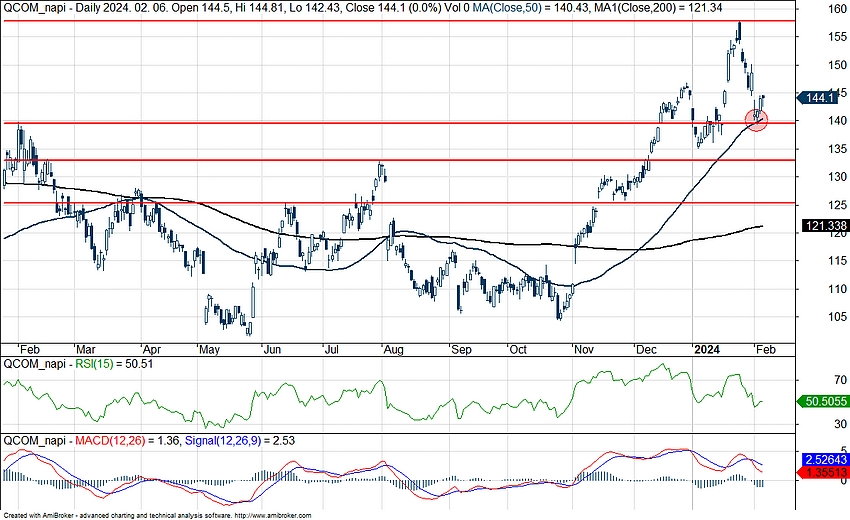The width and height of the screenshot is (850, 520).
Task: Click the 70 level on RSI axis
Action: (x=841, y=380)
